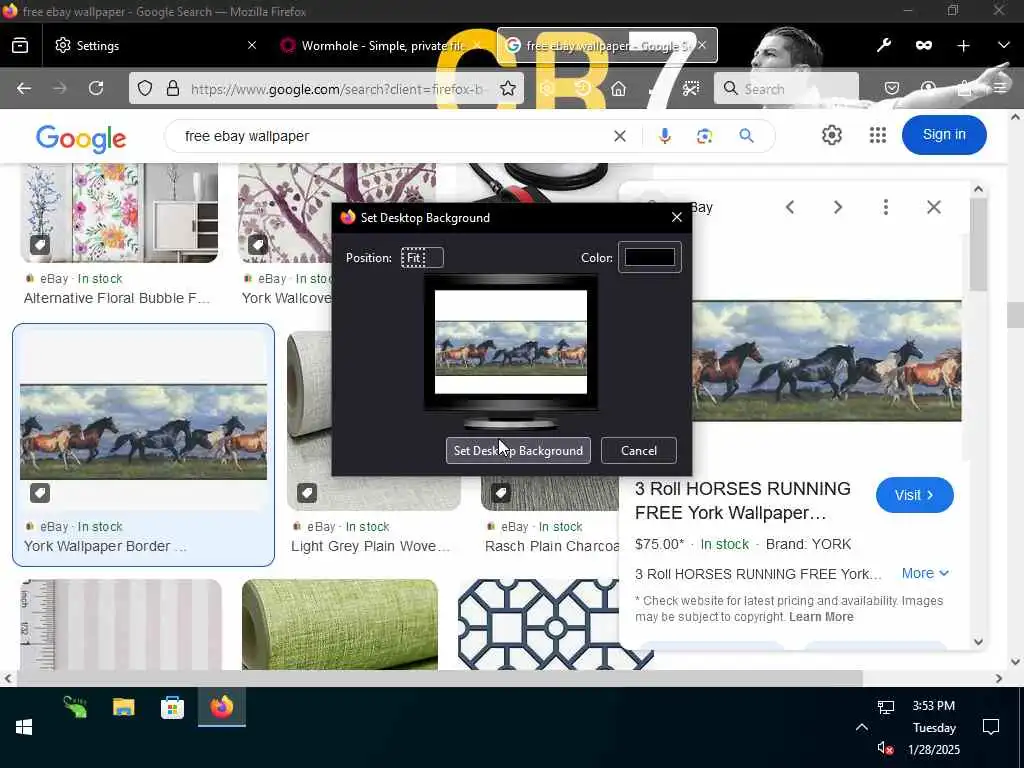Open Windows Start menu

coord(24,727)
